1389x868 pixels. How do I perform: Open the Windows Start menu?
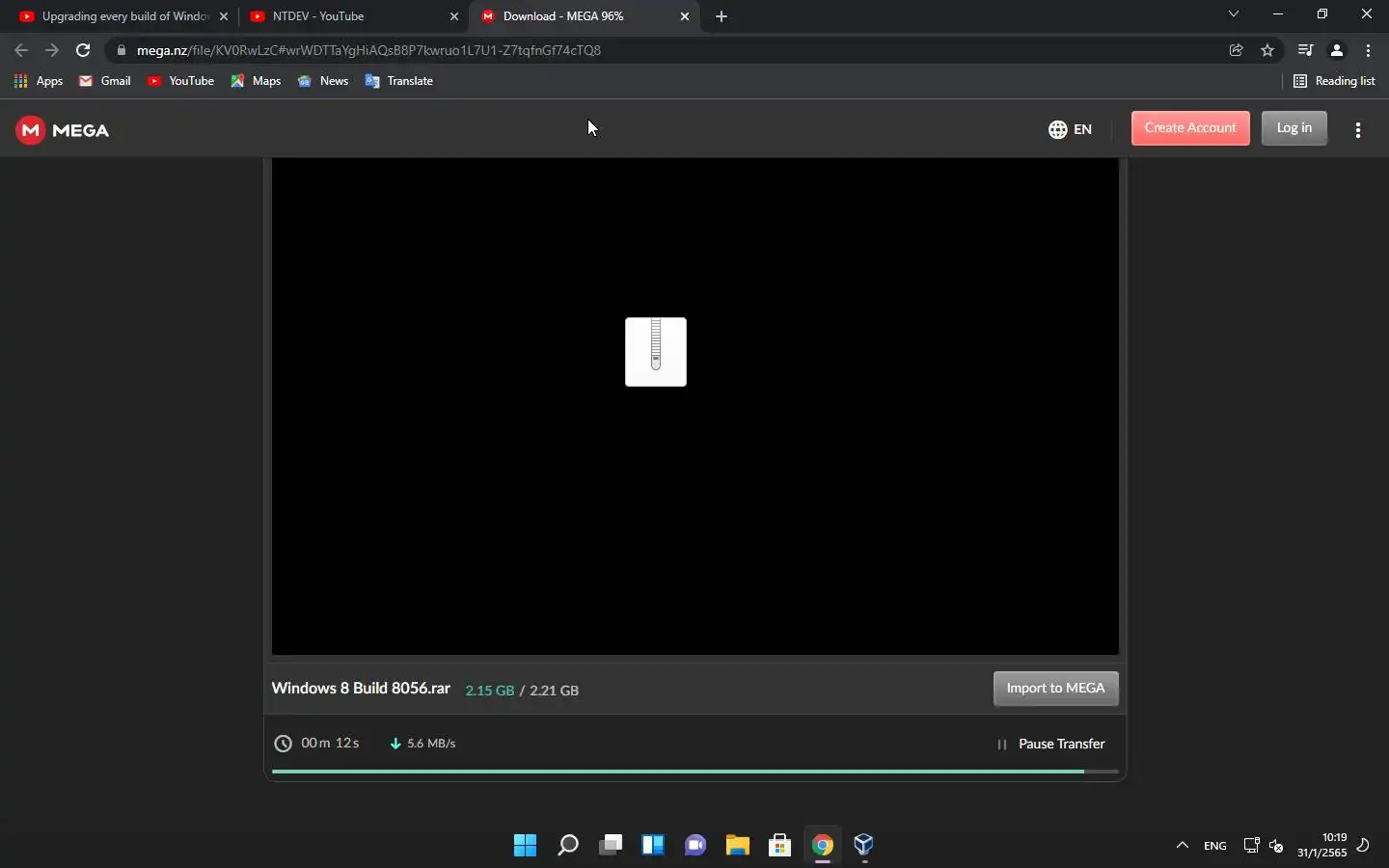pyautogui.click(x=526, y=846)
